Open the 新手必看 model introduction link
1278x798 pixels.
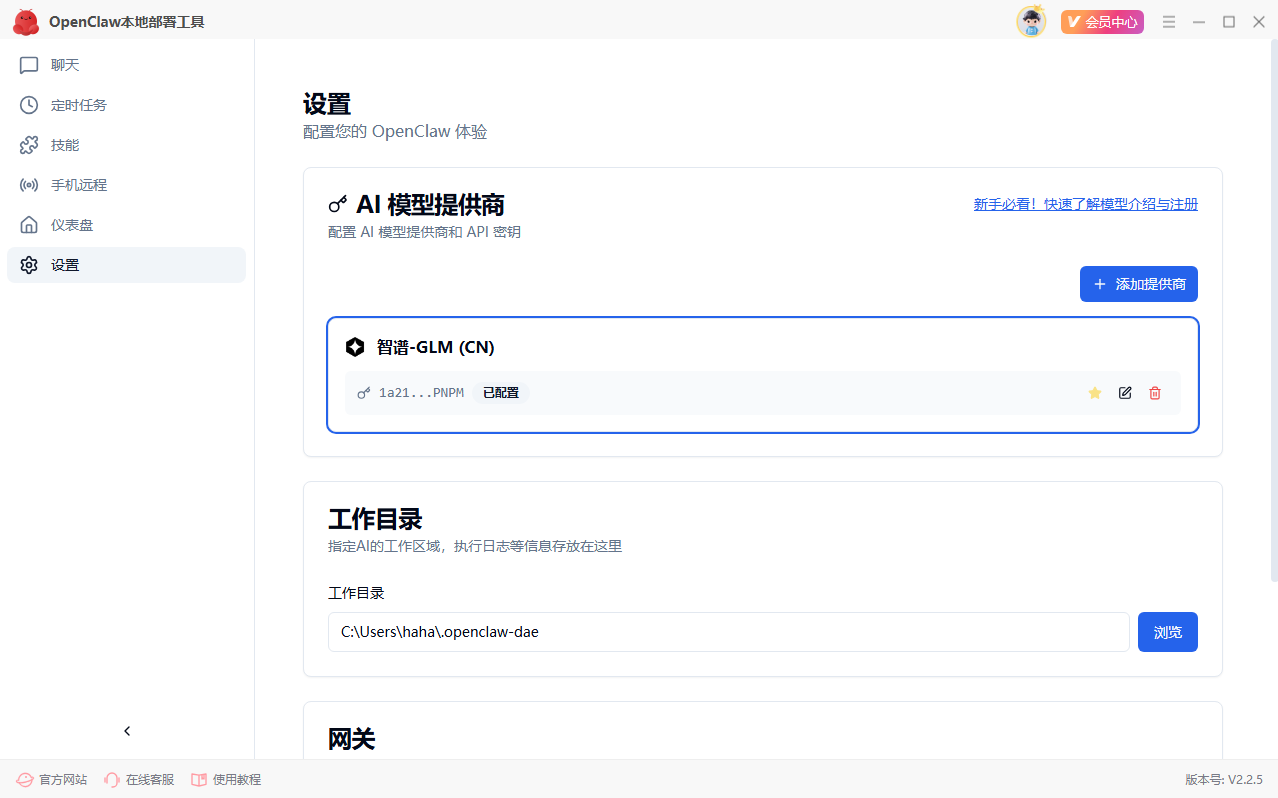1085,203
